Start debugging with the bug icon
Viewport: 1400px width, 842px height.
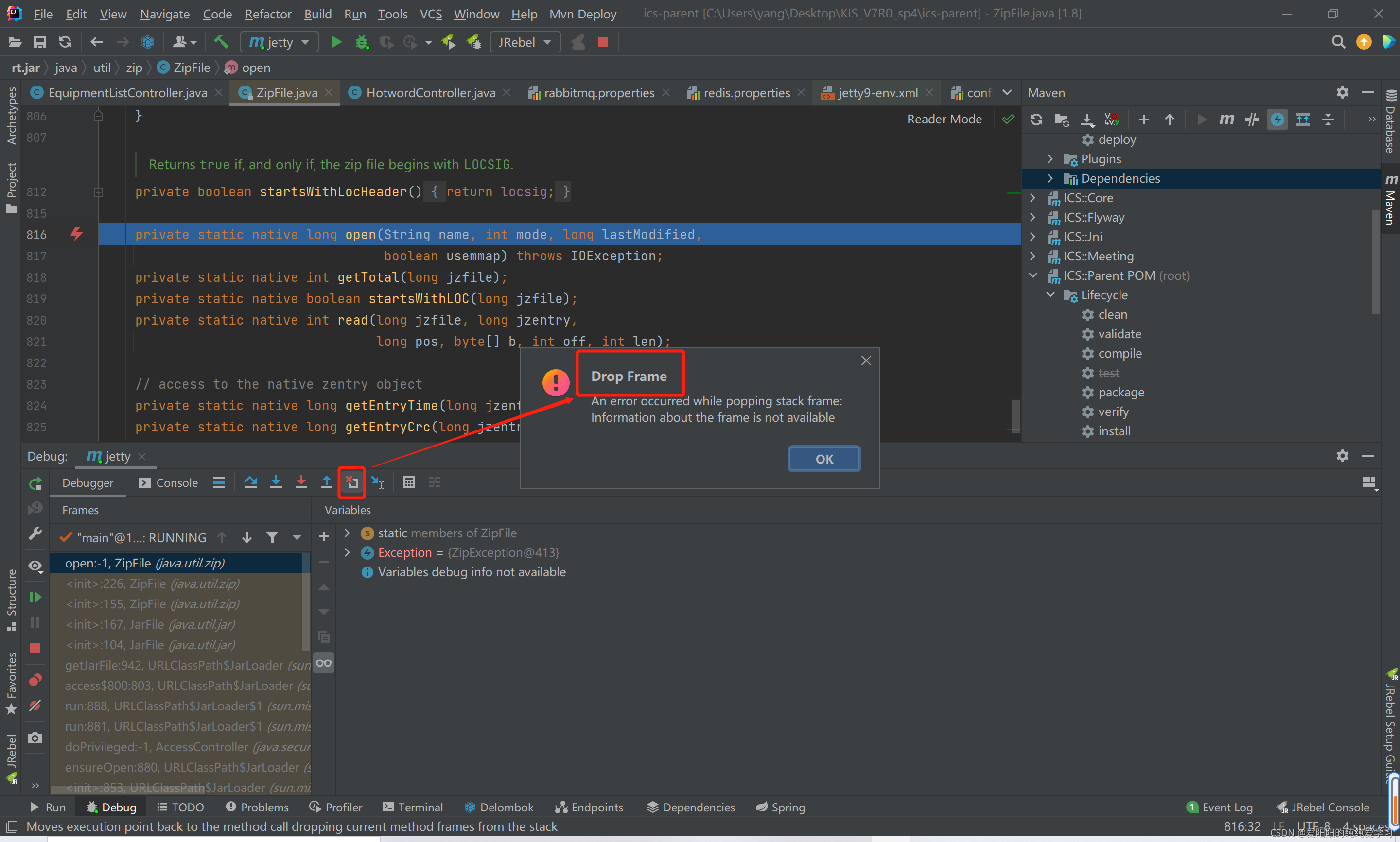click(x=362, y=42)
